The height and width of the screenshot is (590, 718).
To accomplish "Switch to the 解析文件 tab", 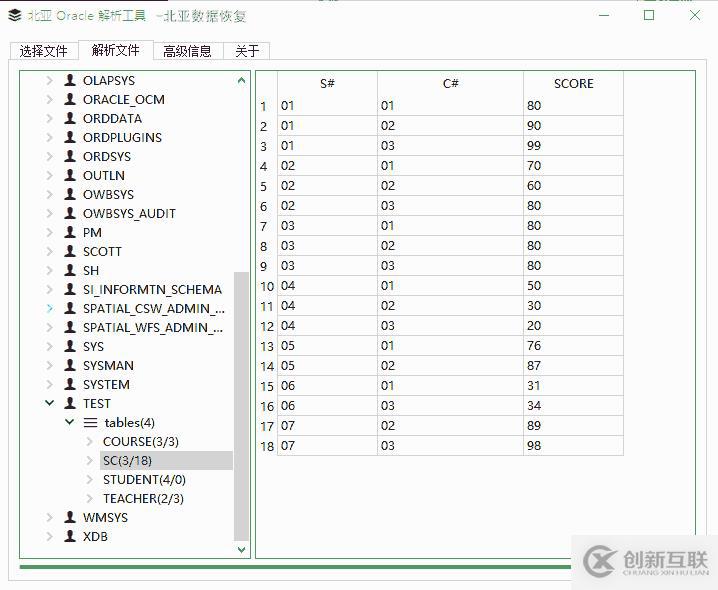I will click(115, 50).
